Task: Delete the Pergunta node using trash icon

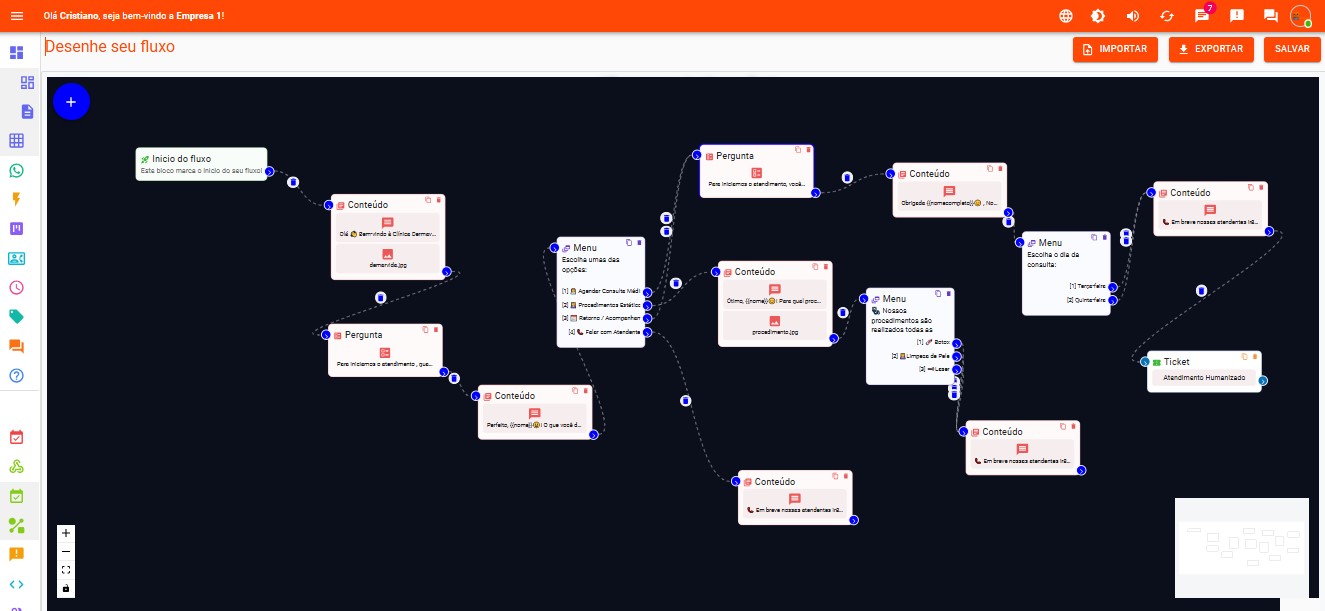Action: (x=809, y=150)
